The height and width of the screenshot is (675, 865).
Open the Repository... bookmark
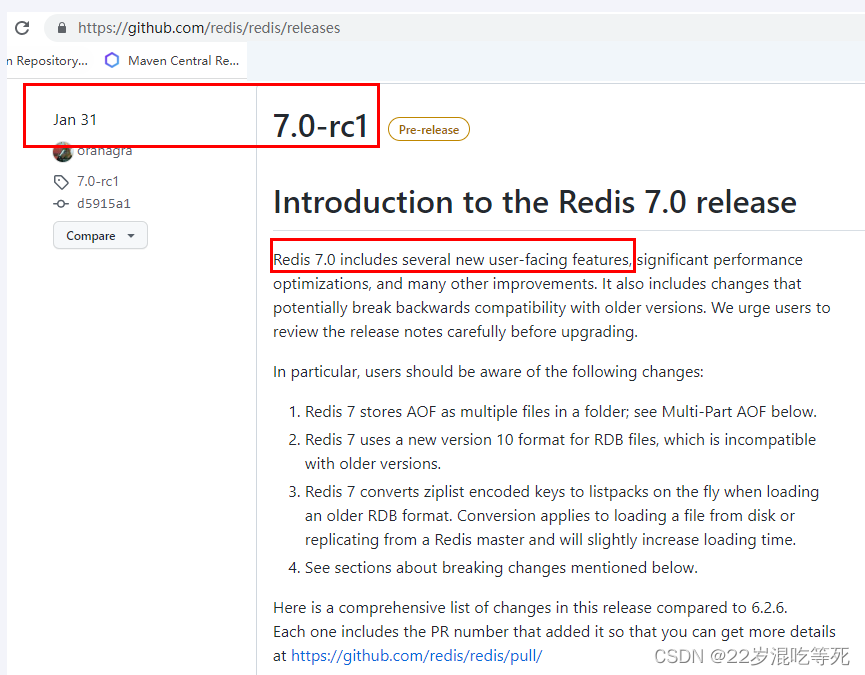click(x=47, y=61)
